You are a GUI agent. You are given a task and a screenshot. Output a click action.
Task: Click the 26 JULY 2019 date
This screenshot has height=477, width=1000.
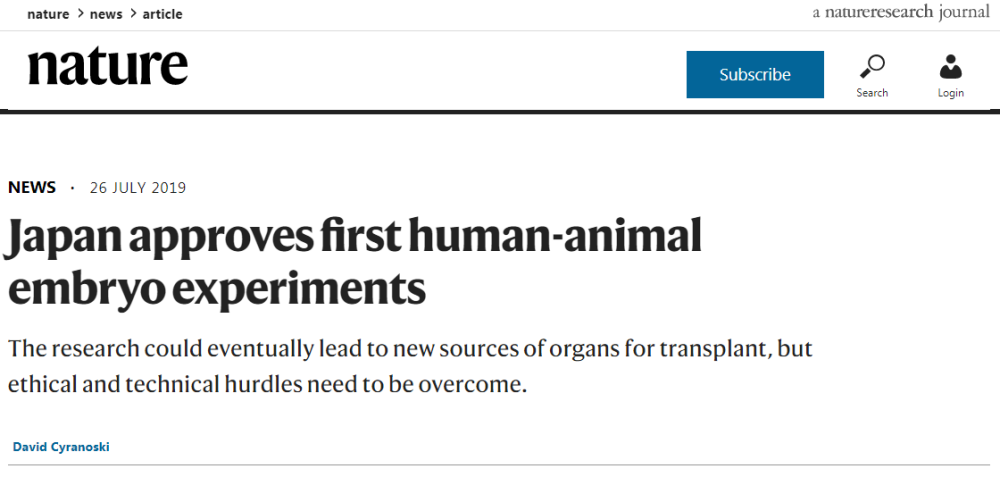[x=138, y=188]
